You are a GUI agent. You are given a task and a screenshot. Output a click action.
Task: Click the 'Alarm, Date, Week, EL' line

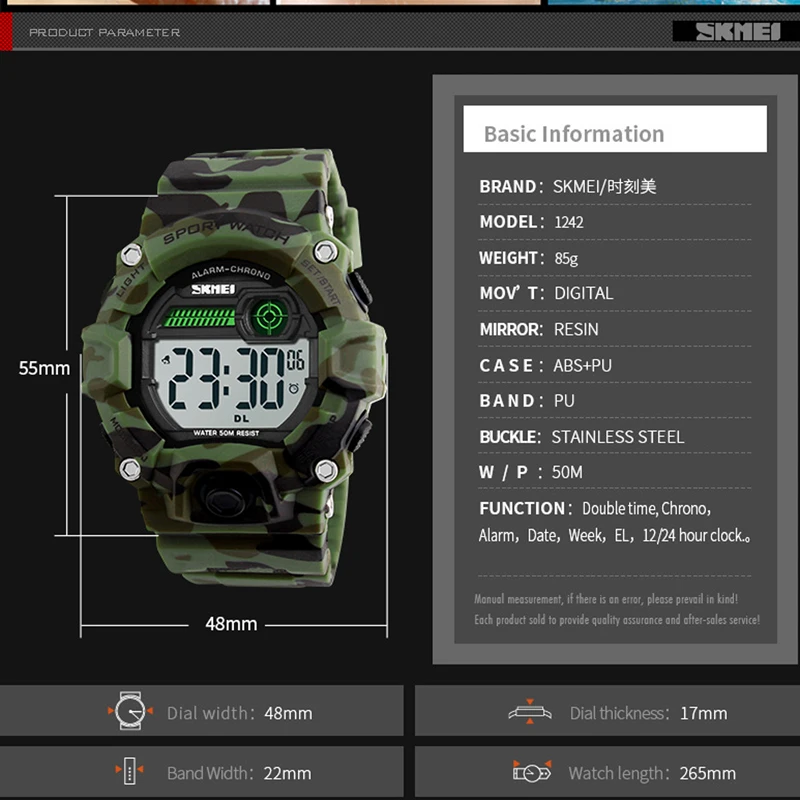614,535
